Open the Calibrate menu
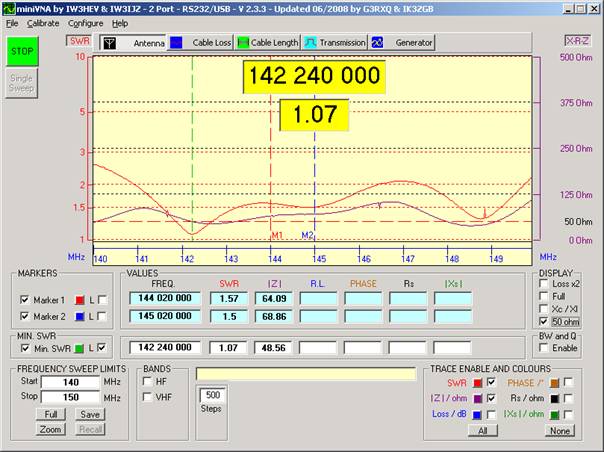The height and width of the screenshot is (452, 604). (43, 22)
